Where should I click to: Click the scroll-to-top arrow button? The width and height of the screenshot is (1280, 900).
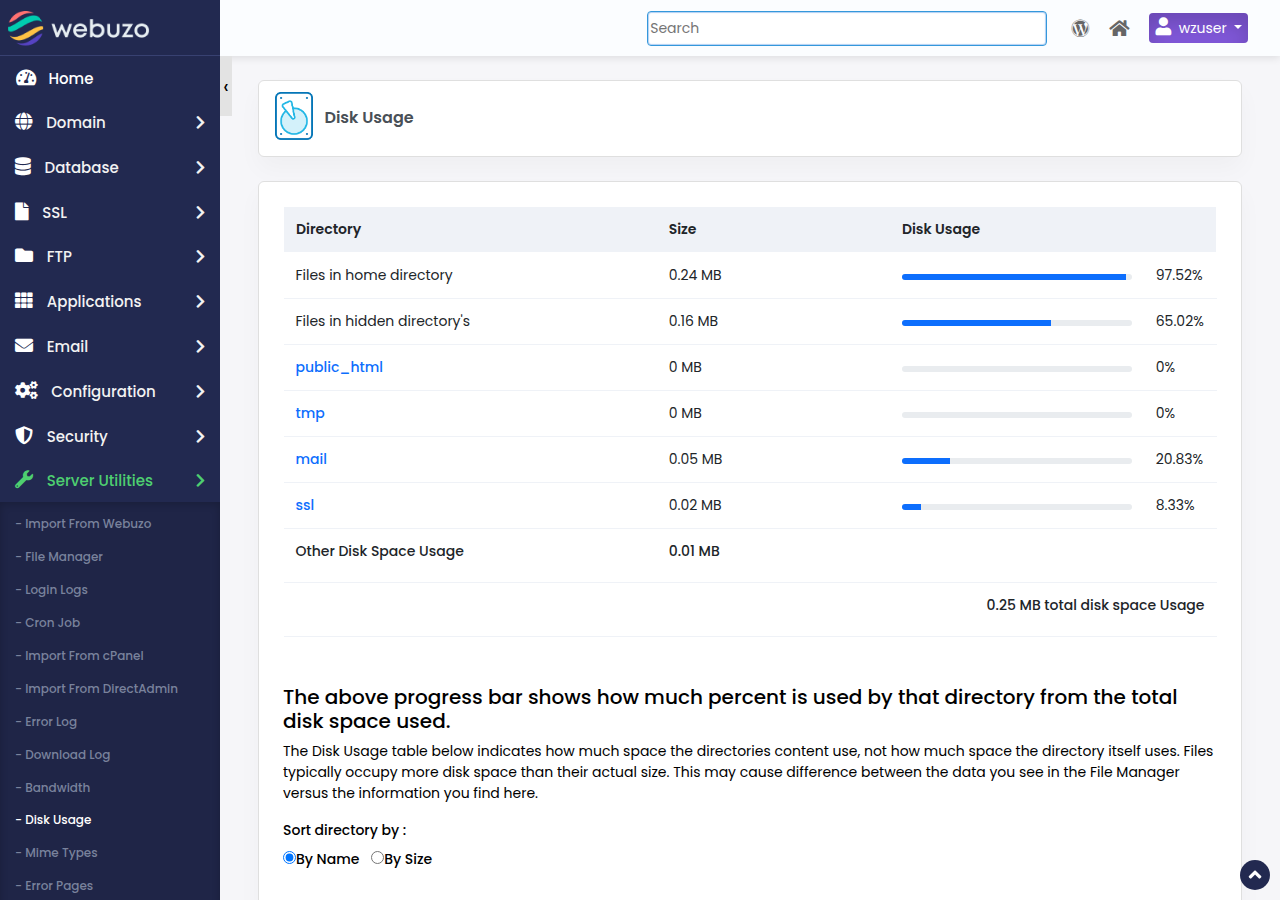[1255, 875]
